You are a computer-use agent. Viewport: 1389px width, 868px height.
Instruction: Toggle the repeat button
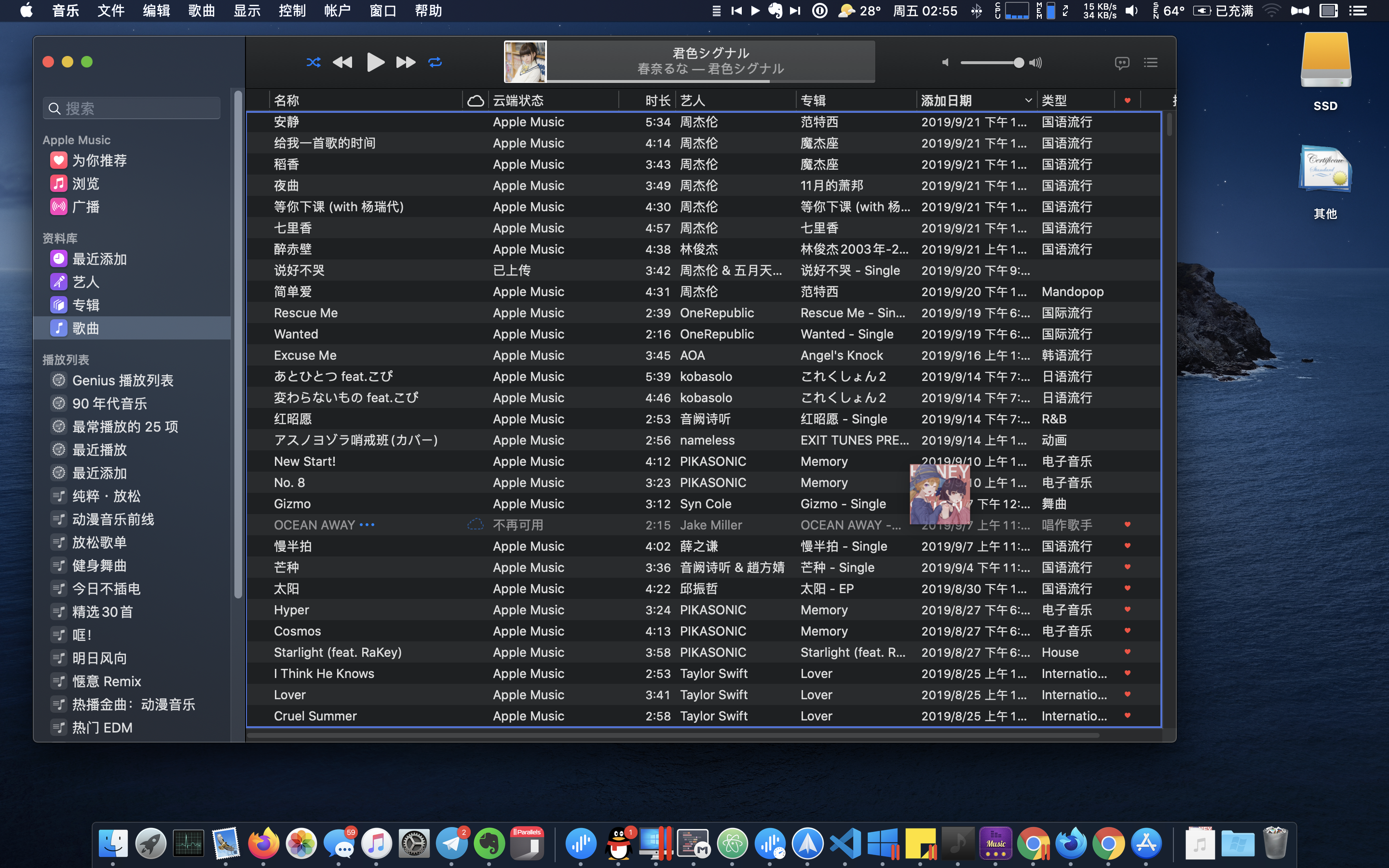coord(435,62)
